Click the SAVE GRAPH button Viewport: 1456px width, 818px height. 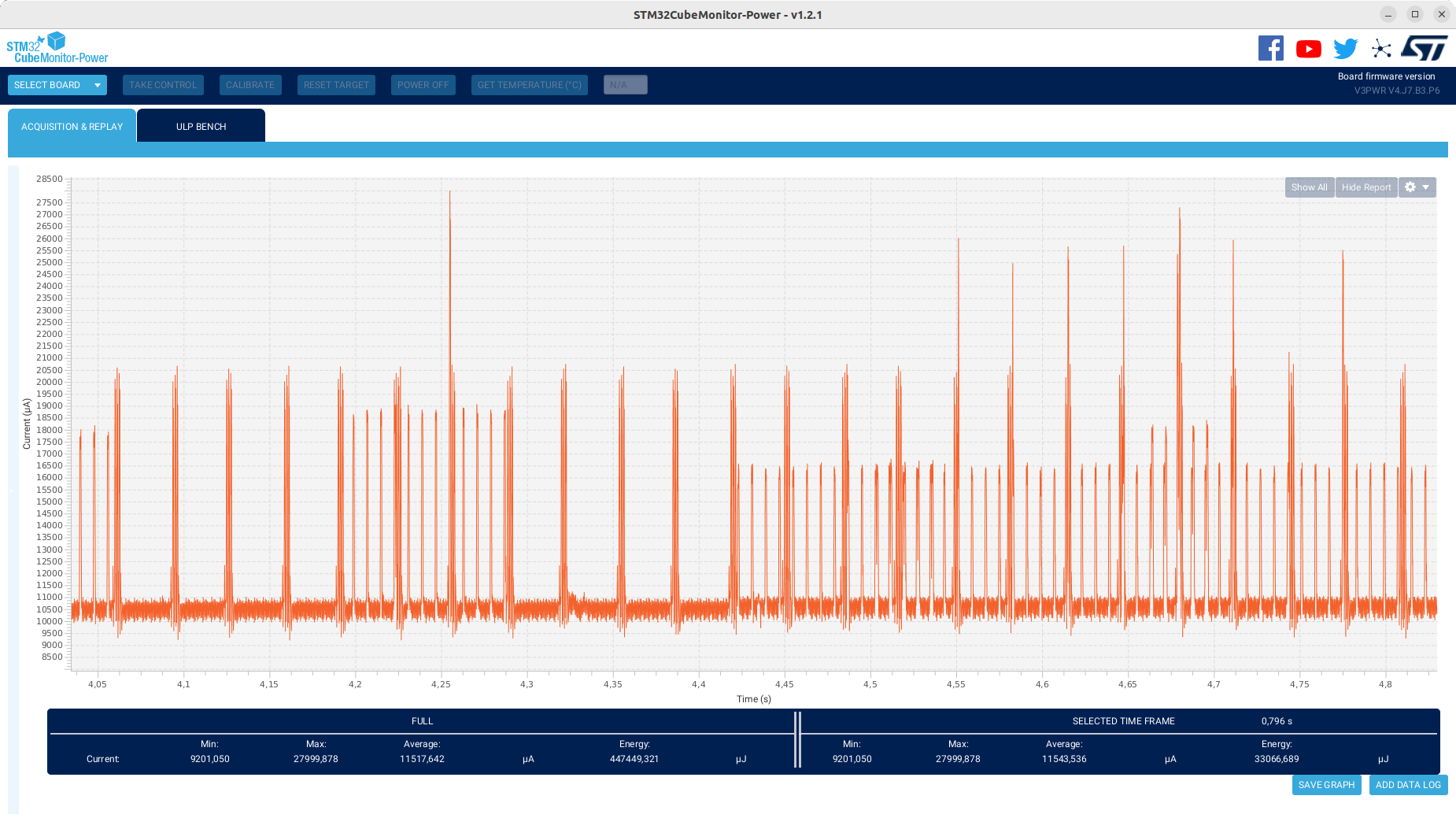[x=1327, y=785]
